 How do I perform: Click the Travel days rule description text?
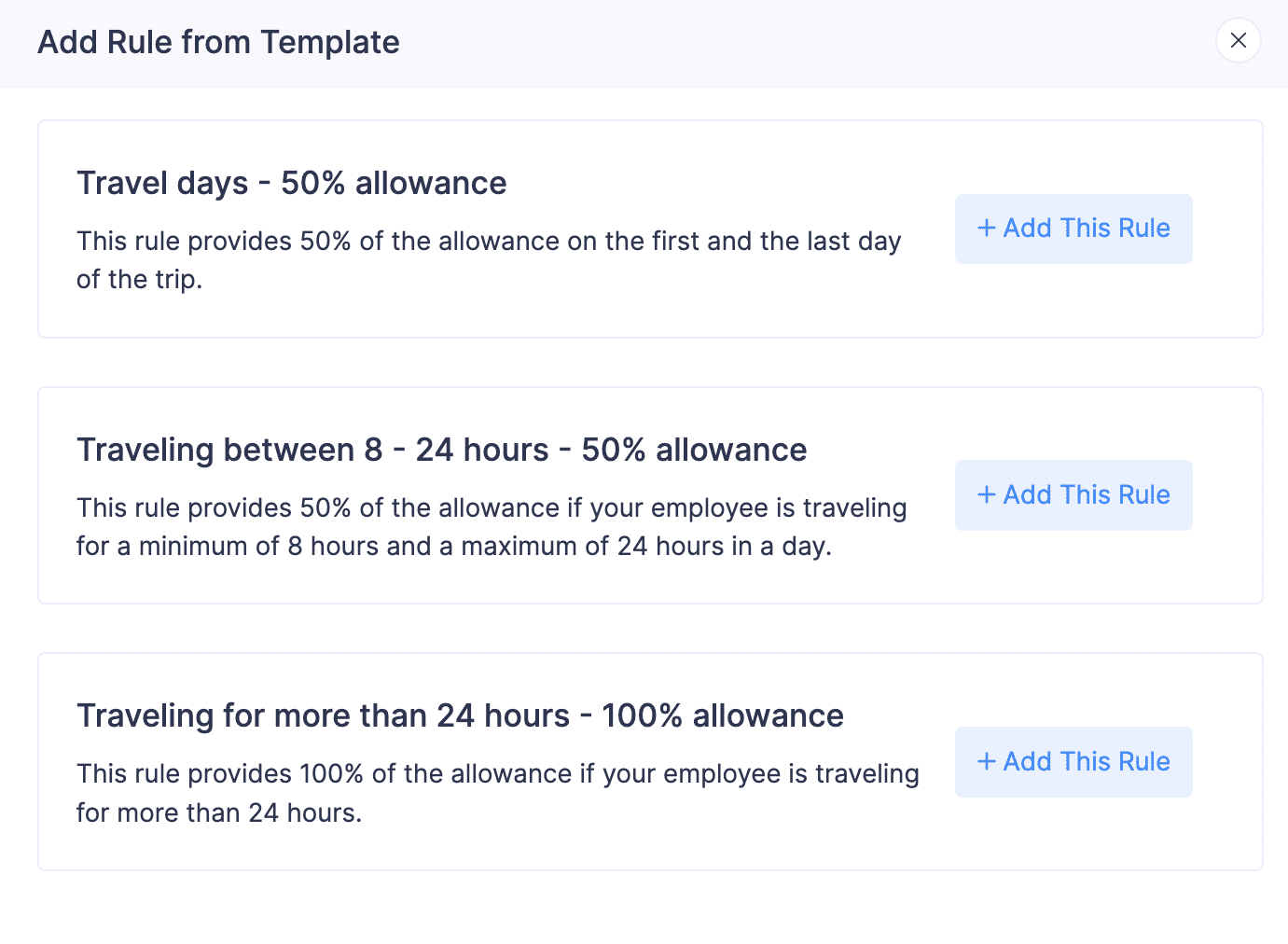(489, 242)
